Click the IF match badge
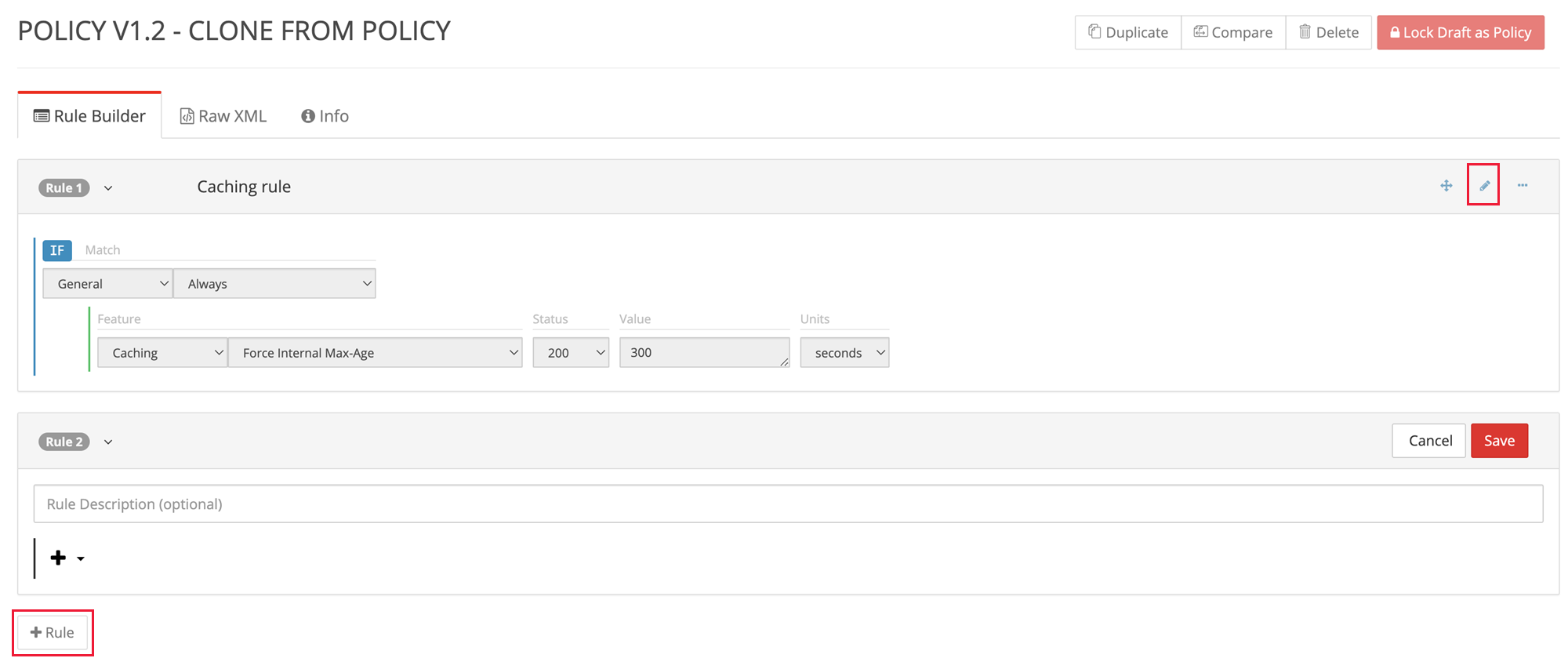Viewport: 1568px width, 658px height. tap(57, 250)
